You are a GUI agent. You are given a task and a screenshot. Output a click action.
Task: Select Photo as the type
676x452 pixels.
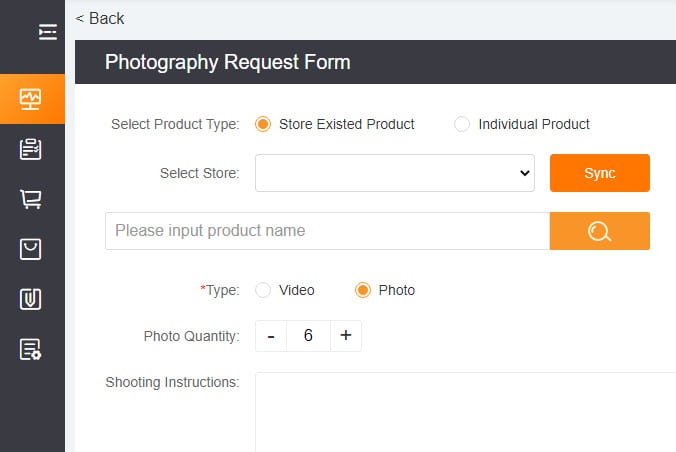(364, 290)
